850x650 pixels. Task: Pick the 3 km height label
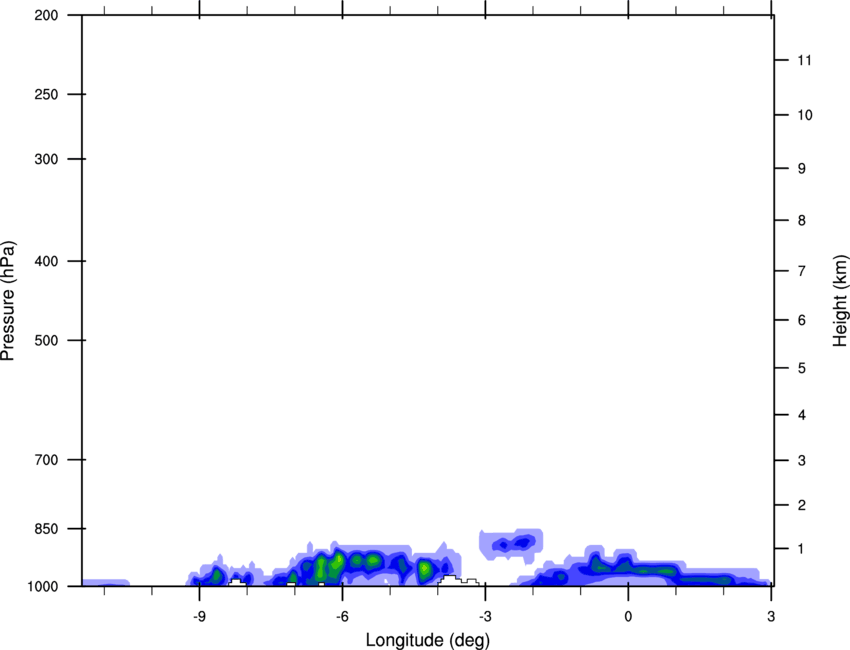802,460
